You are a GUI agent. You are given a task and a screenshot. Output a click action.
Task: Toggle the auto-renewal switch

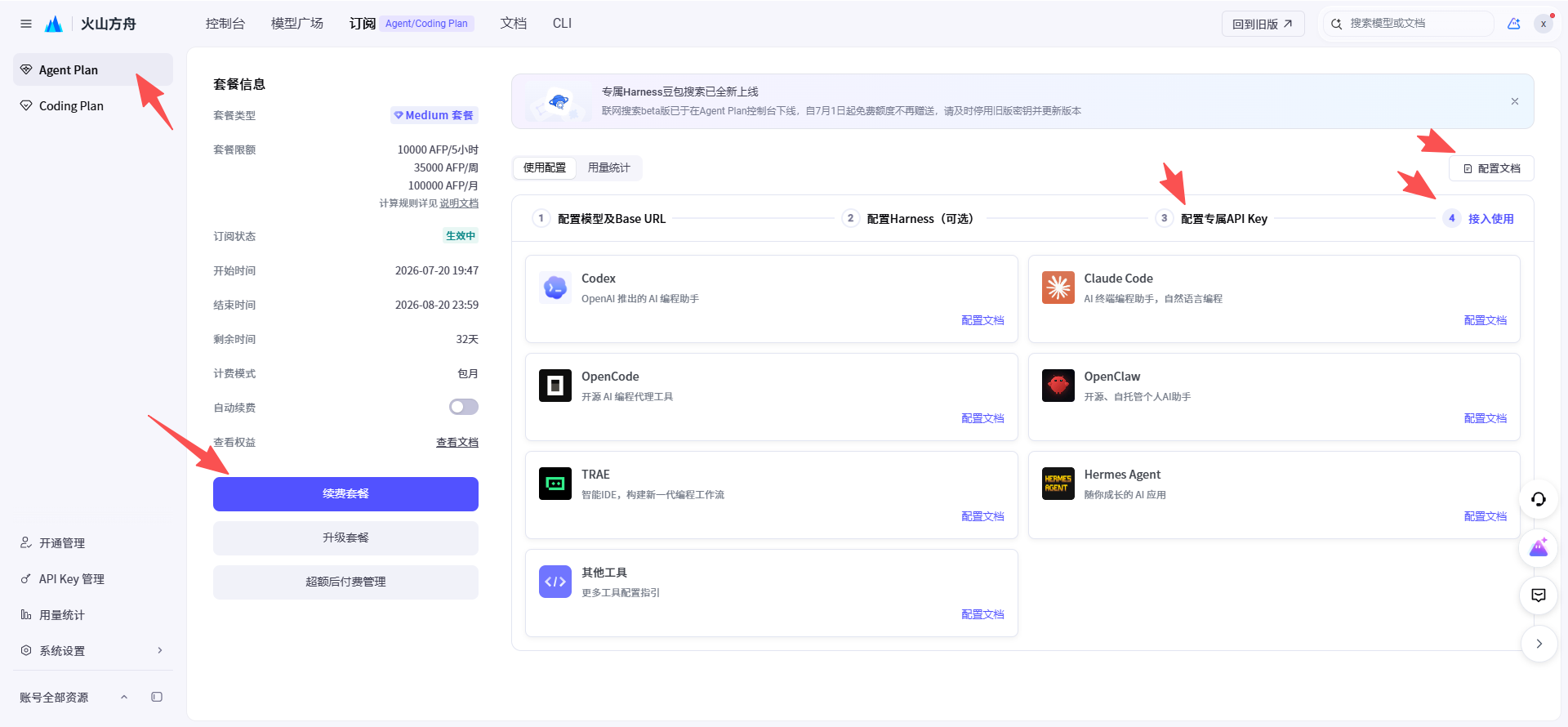tap(464, 407)
